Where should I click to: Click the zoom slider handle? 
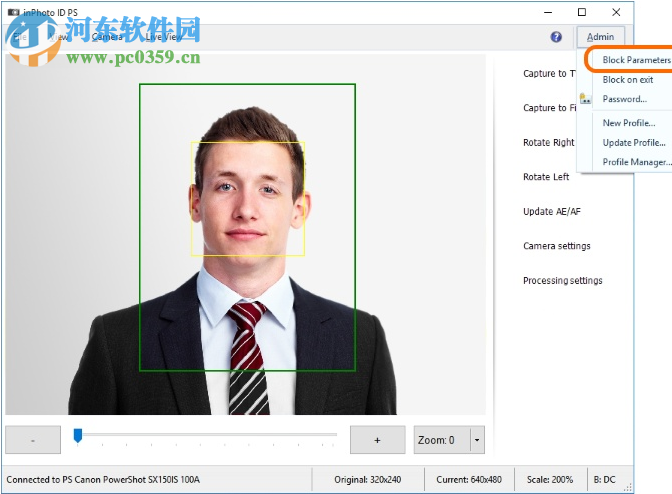pos(78,435)
